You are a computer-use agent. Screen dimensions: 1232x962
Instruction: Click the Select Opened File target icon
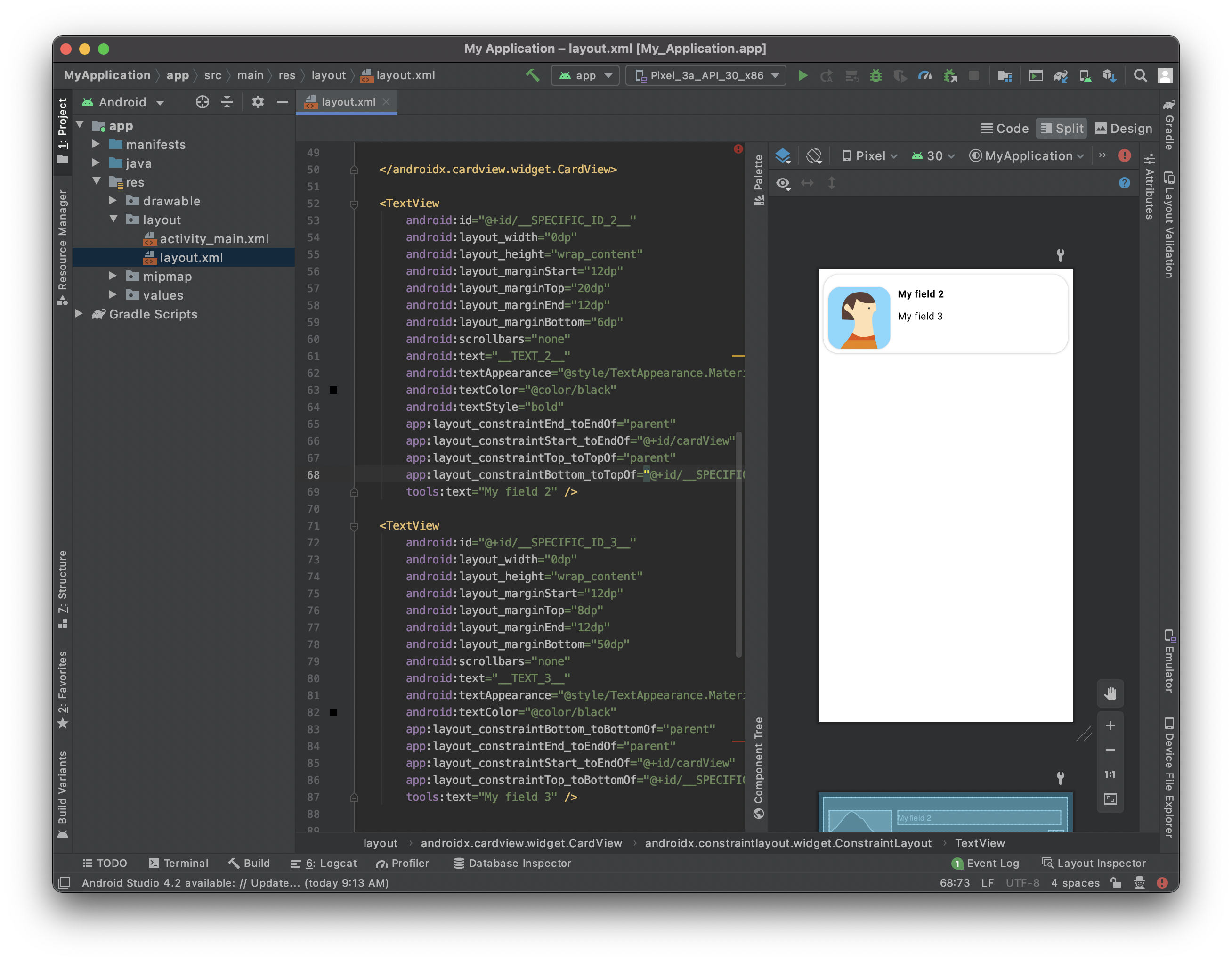[x=202, y=102]
